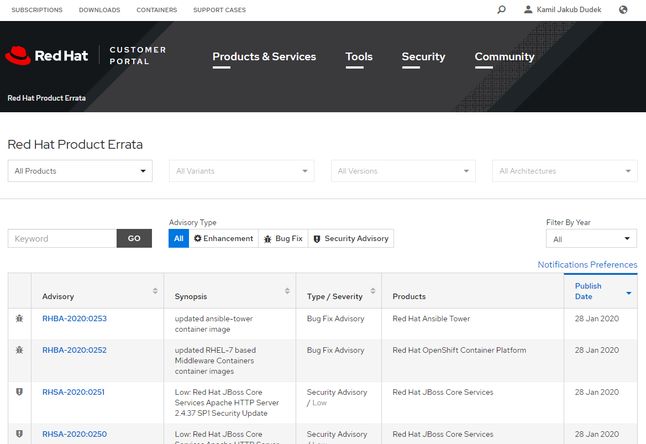Open the Filter By Year dropdown
The image size is (646, 444).
[x=591, y=239]
